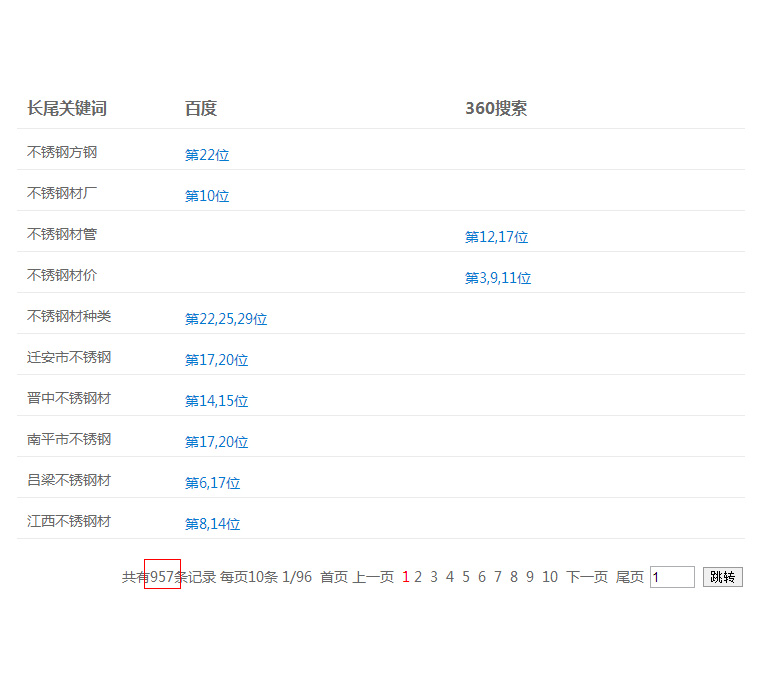
Task: Select keyword text 迁安市不锈钢
Action: coord(69,357)
